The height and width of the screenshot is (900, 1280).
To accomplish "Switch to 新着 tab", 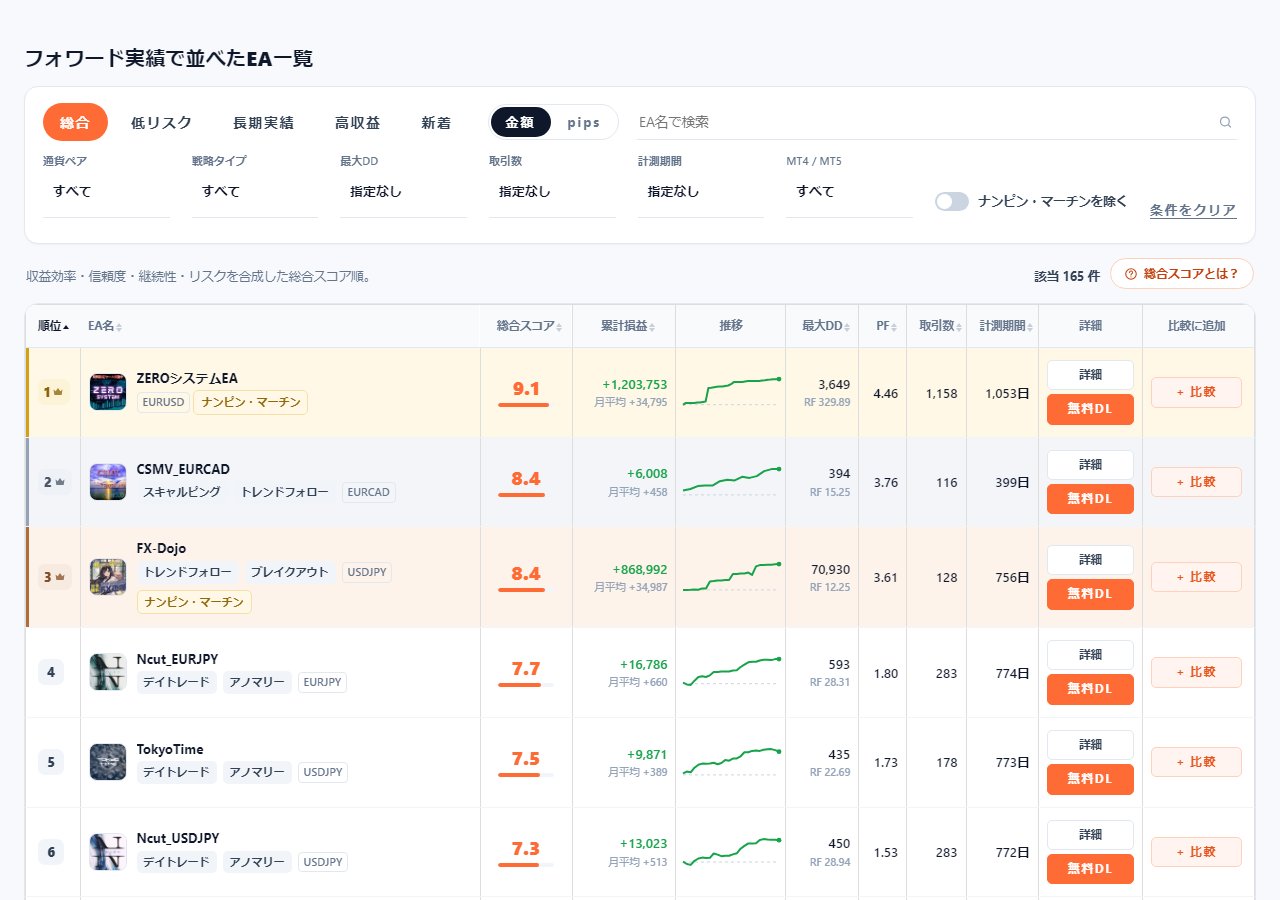I will coord(436,122).
